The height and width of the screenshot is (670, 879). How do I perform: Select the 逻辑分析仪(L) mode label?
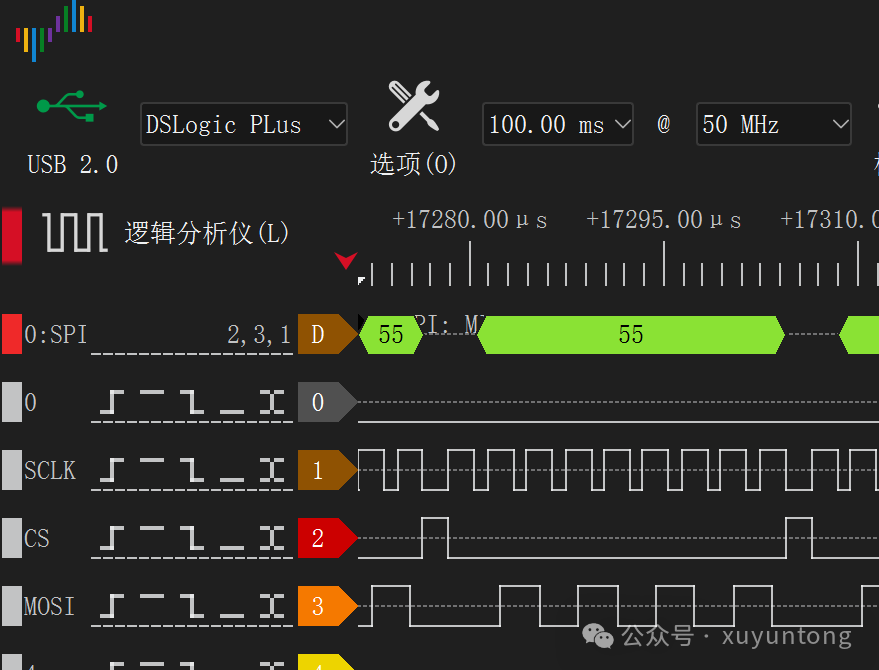click(206, 233)
